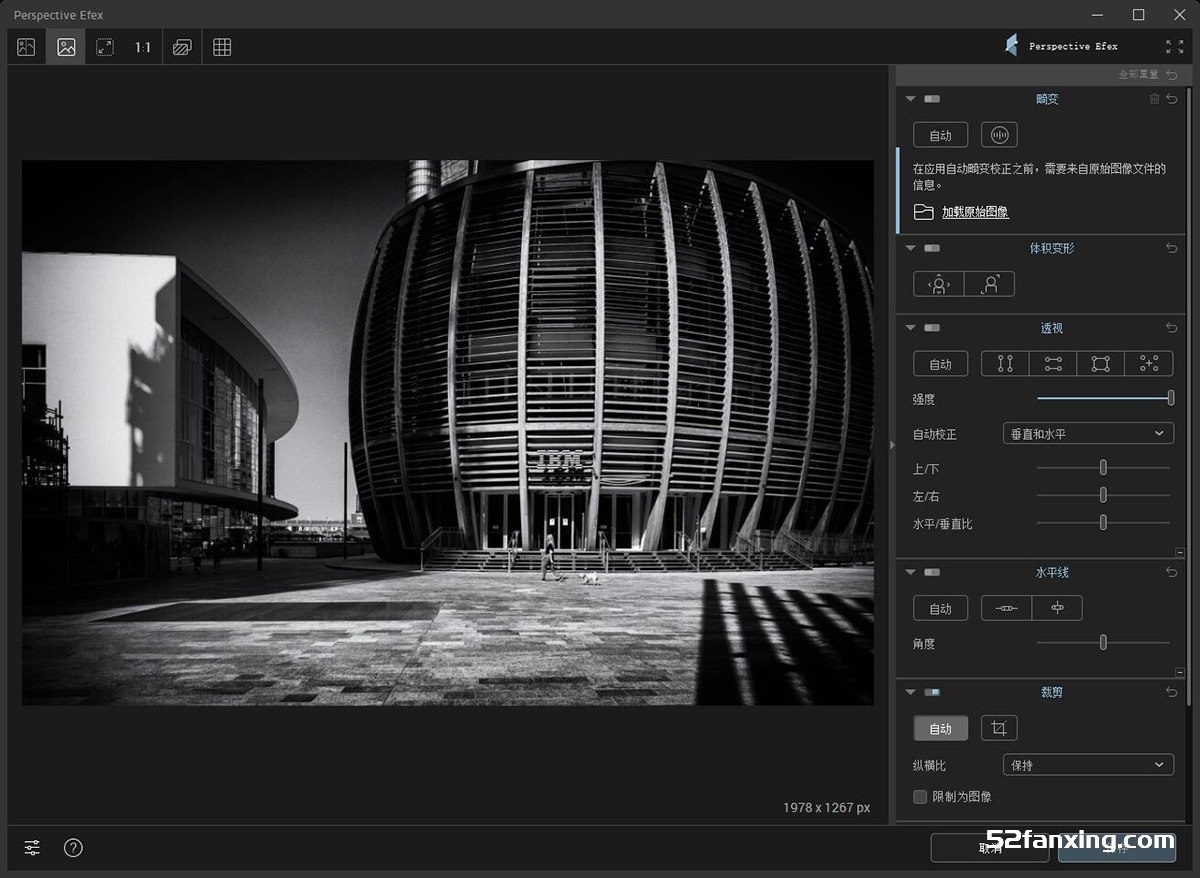Reset the 体积变形 section with undo arrow
The image size is (1200, 878).
pos(1172,248)
